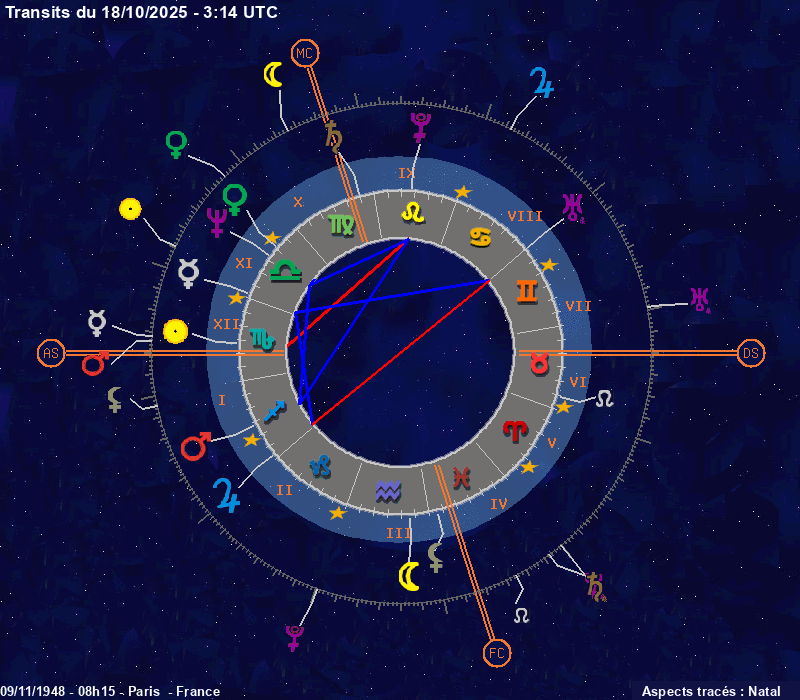Screen dimensions: 800x700
Task: Click the Aries ram glyph
Action: click(x=517, y=431)
